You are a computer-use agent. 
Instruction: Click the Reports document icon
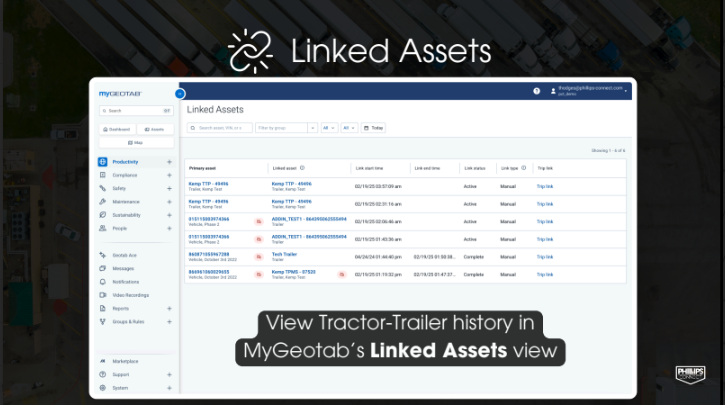[103, 308]
